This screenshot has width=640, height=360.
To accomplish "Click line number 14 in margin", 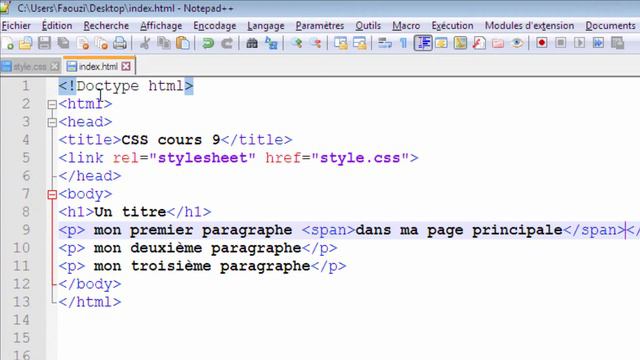I will (21, 320).
